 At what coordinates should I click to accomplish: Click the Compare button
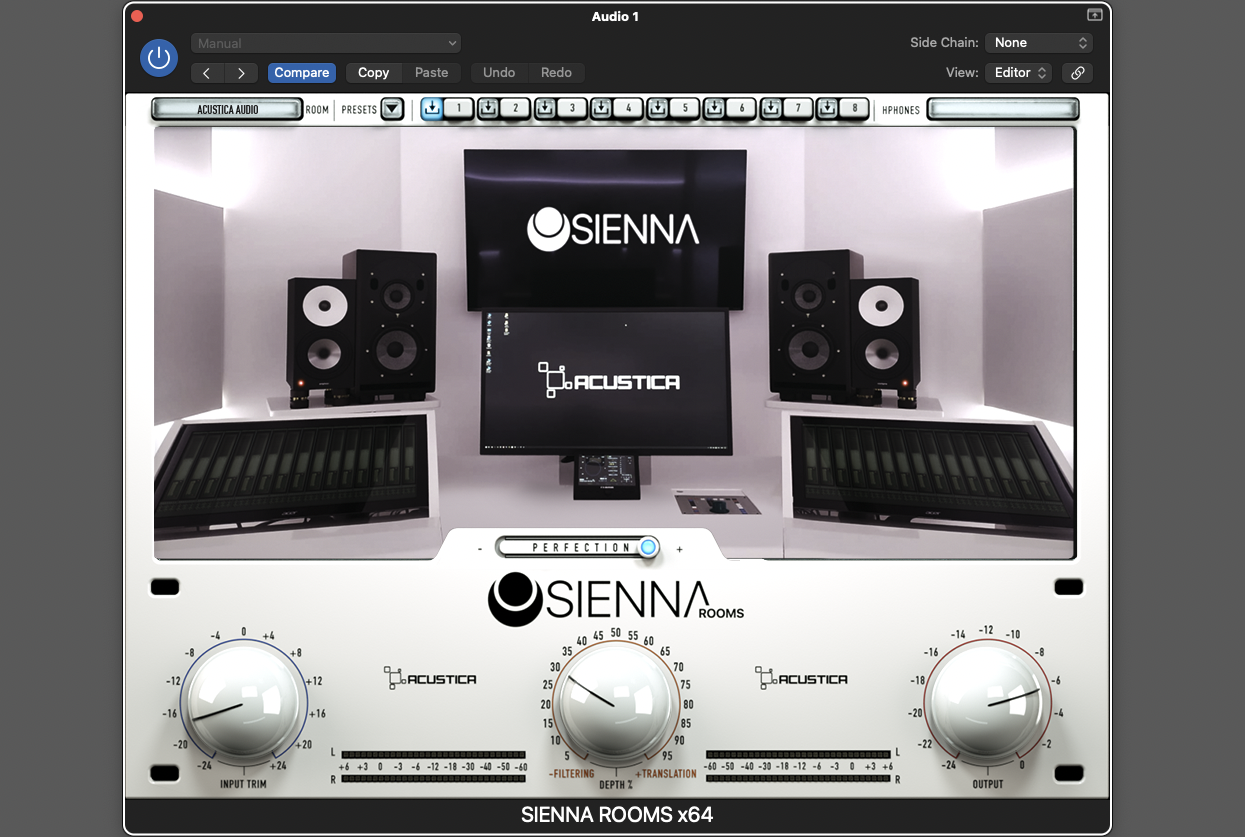point(301,72)
